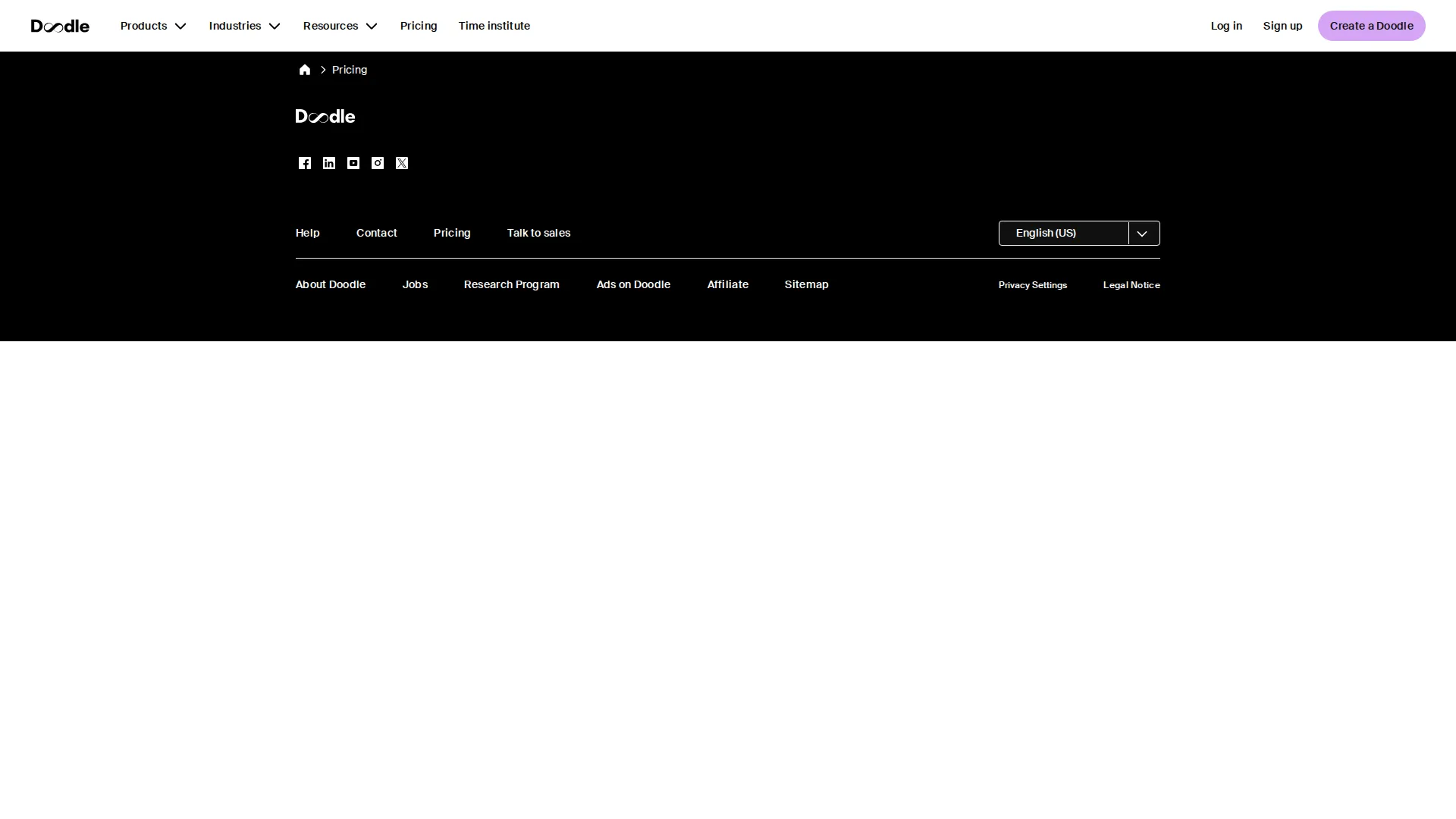Click the home icon in the breadcrumb

[x=305, y=69]
